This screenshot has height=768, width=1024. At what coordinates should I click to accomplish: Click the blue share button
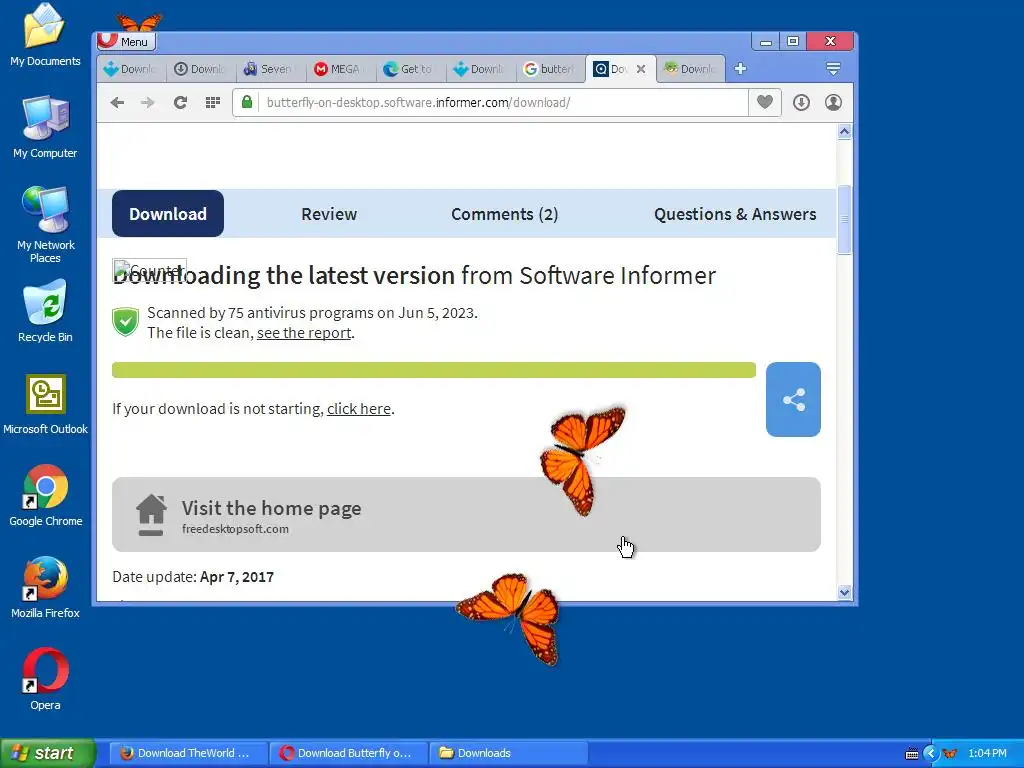[x=793, y=399]
